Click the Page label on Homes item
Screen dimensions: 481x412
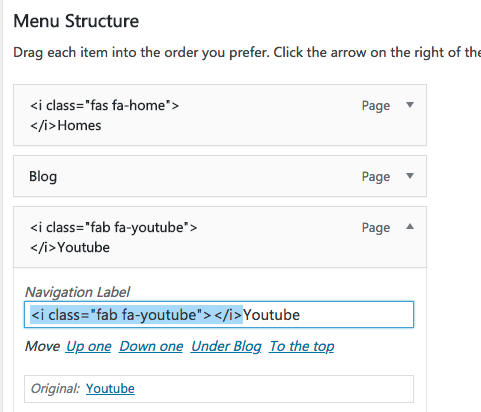(376, 106)
